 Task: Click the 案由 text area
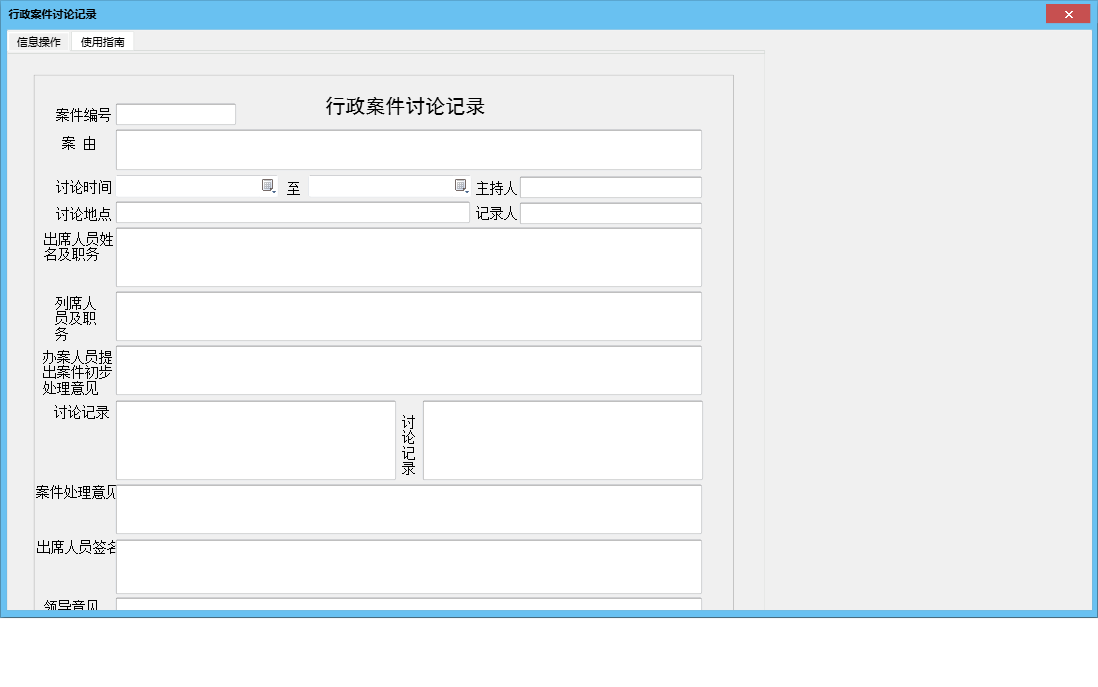pos(409,150)
